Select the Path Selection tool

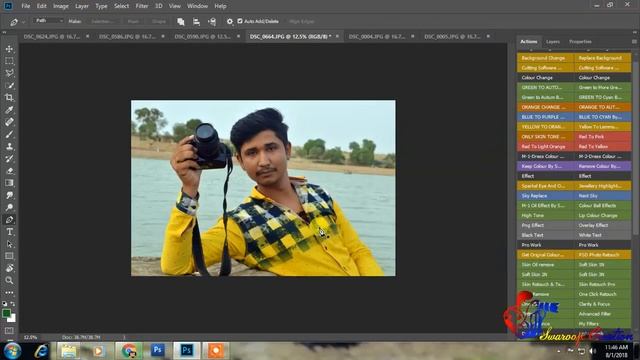pyautogui.click(x=9, y=244)
